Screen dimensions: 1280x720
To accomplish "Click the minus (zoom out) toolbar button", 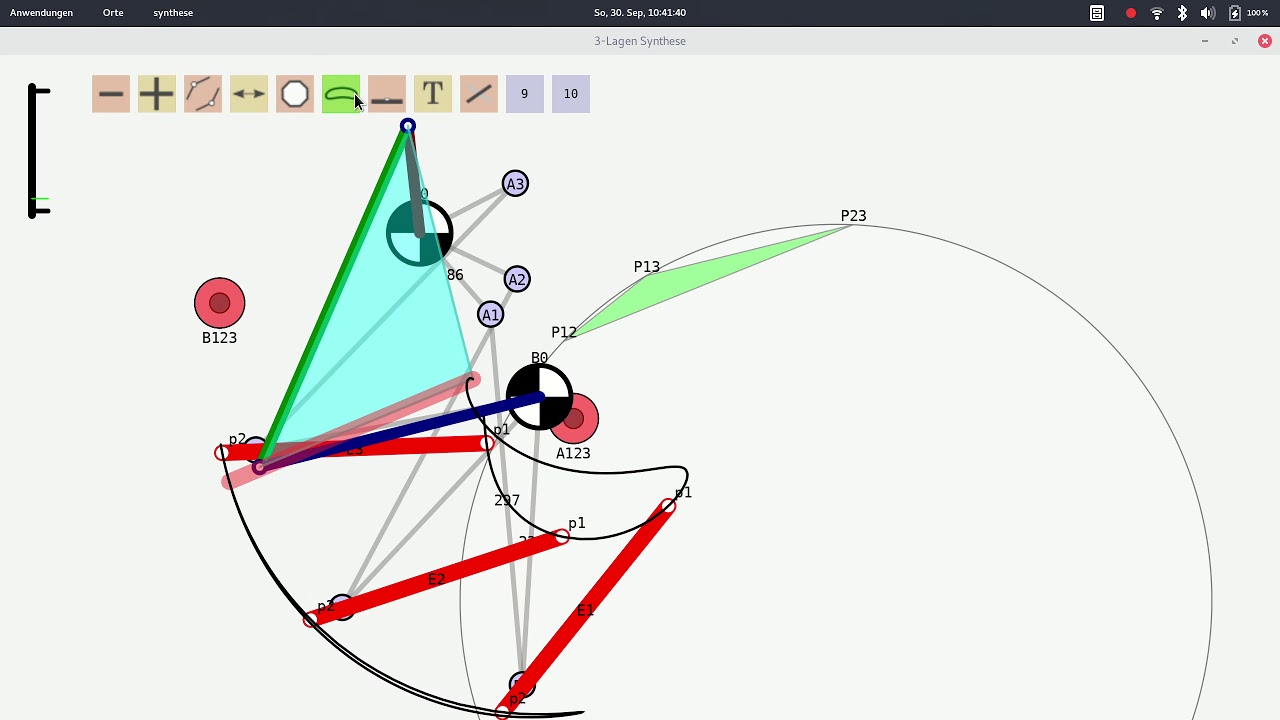I will tap(111, 94).
